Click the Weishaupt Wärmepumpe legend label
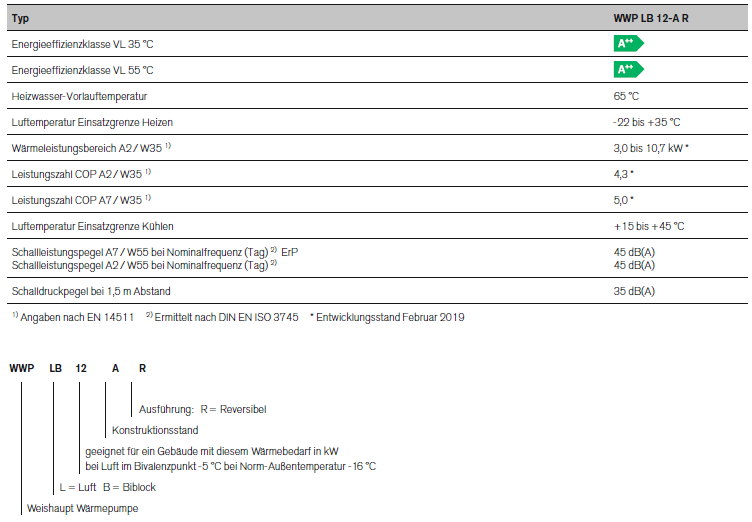Viewport: 752px width, 522px height. click(x=82, y=508)
